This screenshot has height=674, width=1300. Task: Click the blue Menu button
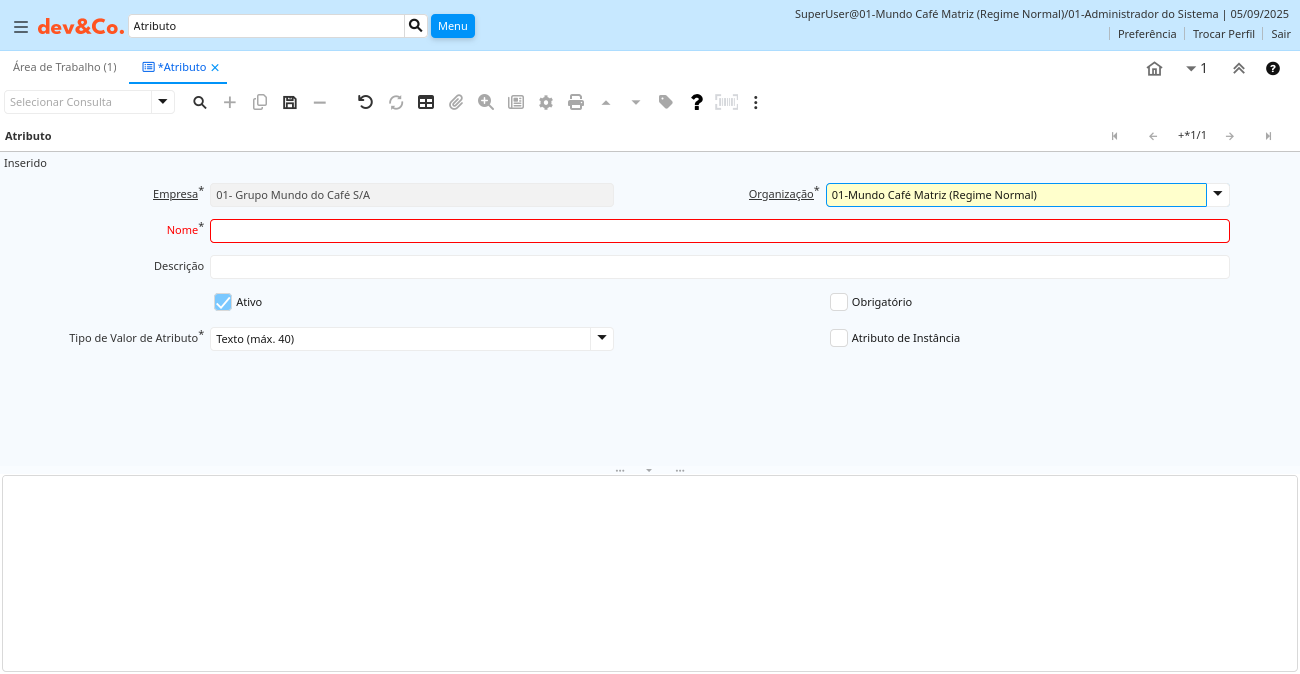click(452, 26)
